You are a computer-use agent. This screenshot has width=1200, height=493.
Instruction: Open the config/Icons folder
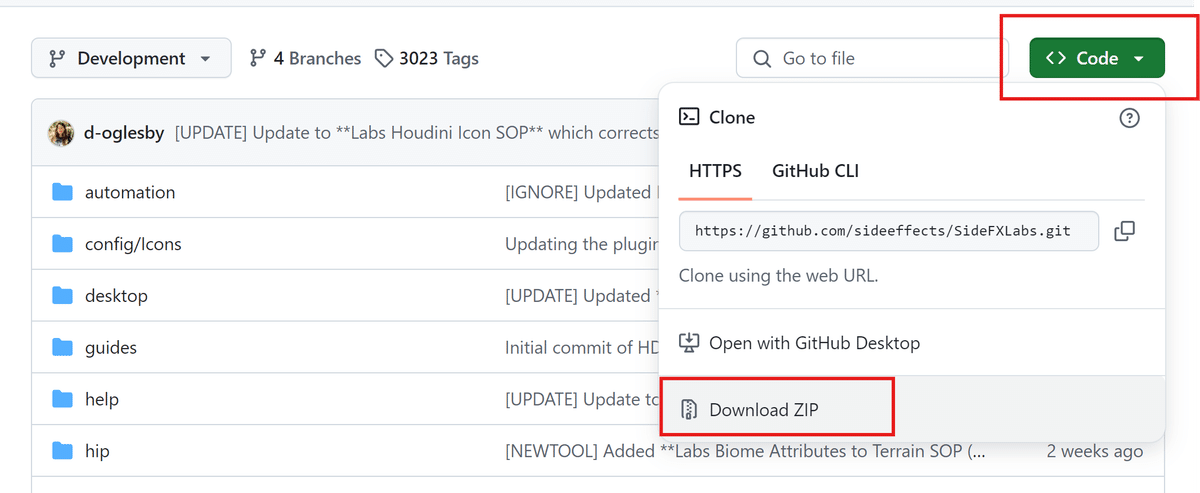point(133,244)
